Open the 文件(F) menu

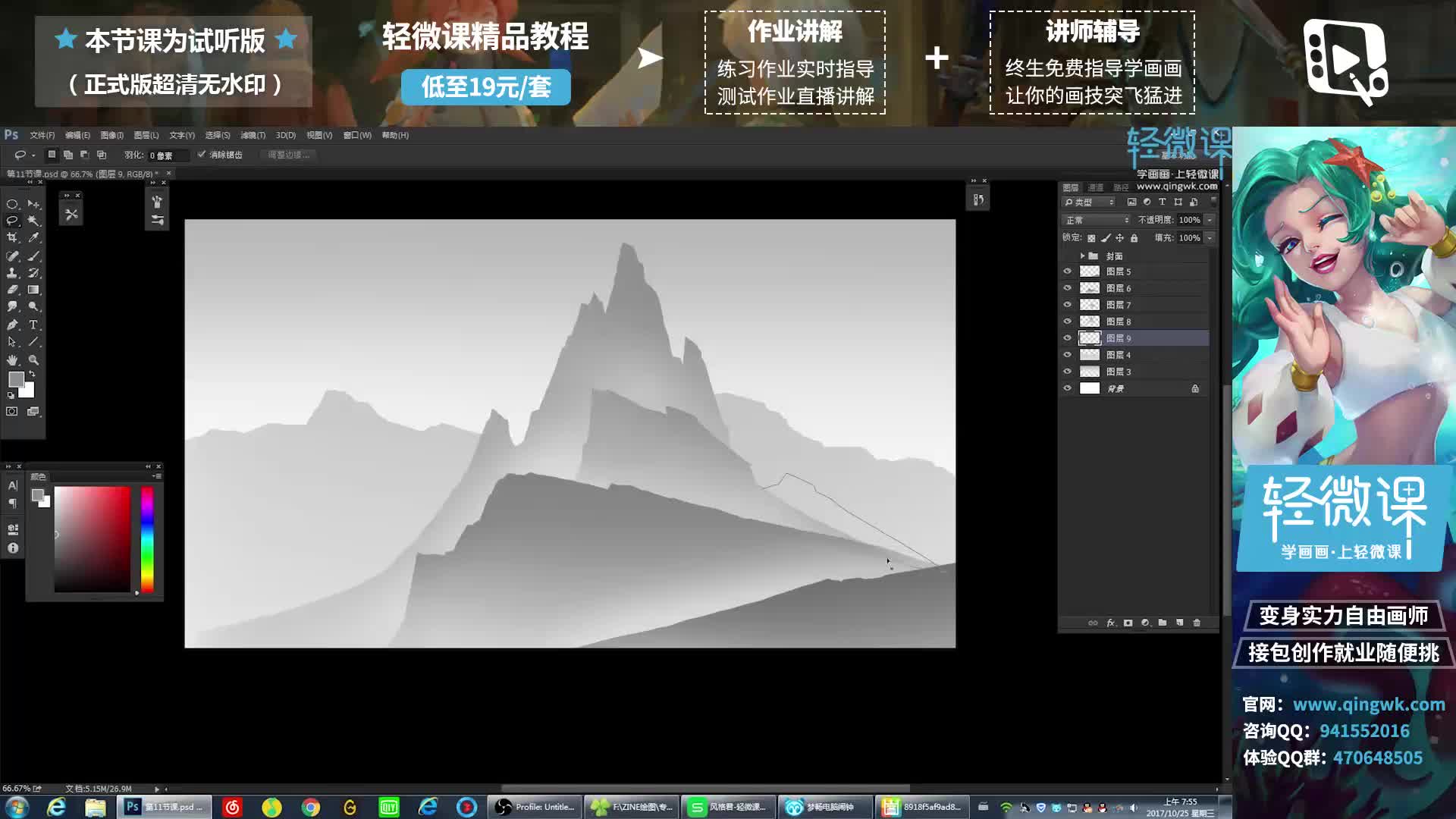coord(42,135)
